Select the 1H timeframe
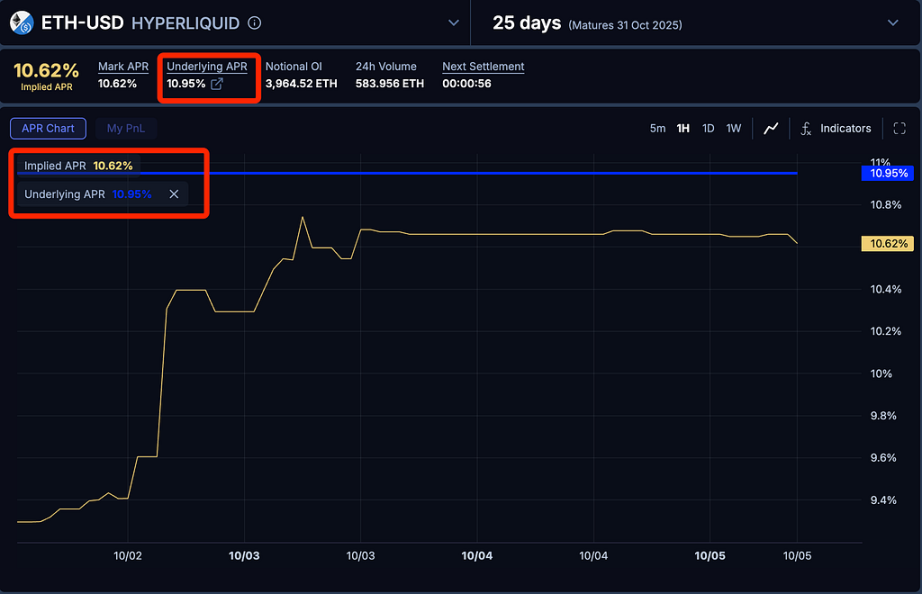Viewport: 922px width, 594px height. pyautogui.click(x=683, y=128)
